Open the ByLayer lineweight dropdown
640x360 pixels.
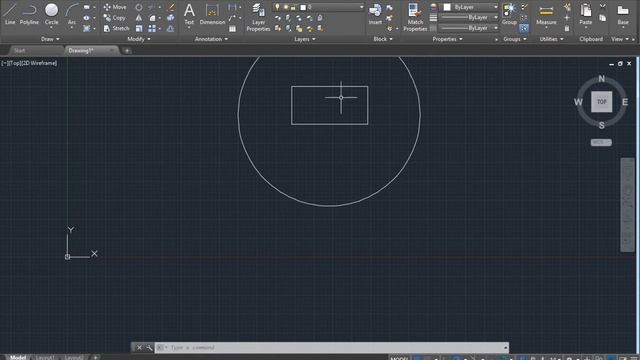(x=495, y=18)
